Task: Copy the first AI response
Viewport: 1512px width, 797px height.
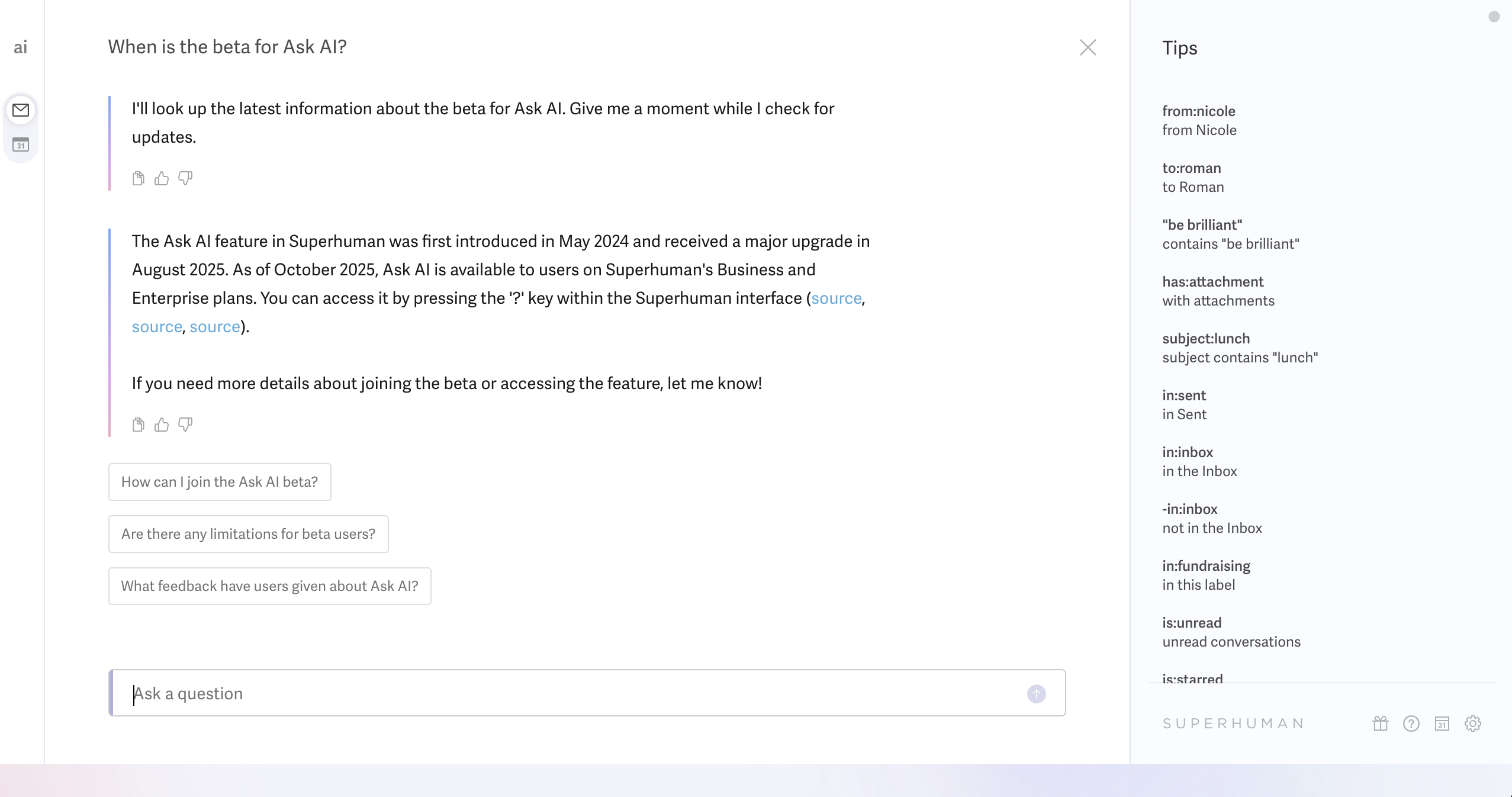Action: click(139, 178)
